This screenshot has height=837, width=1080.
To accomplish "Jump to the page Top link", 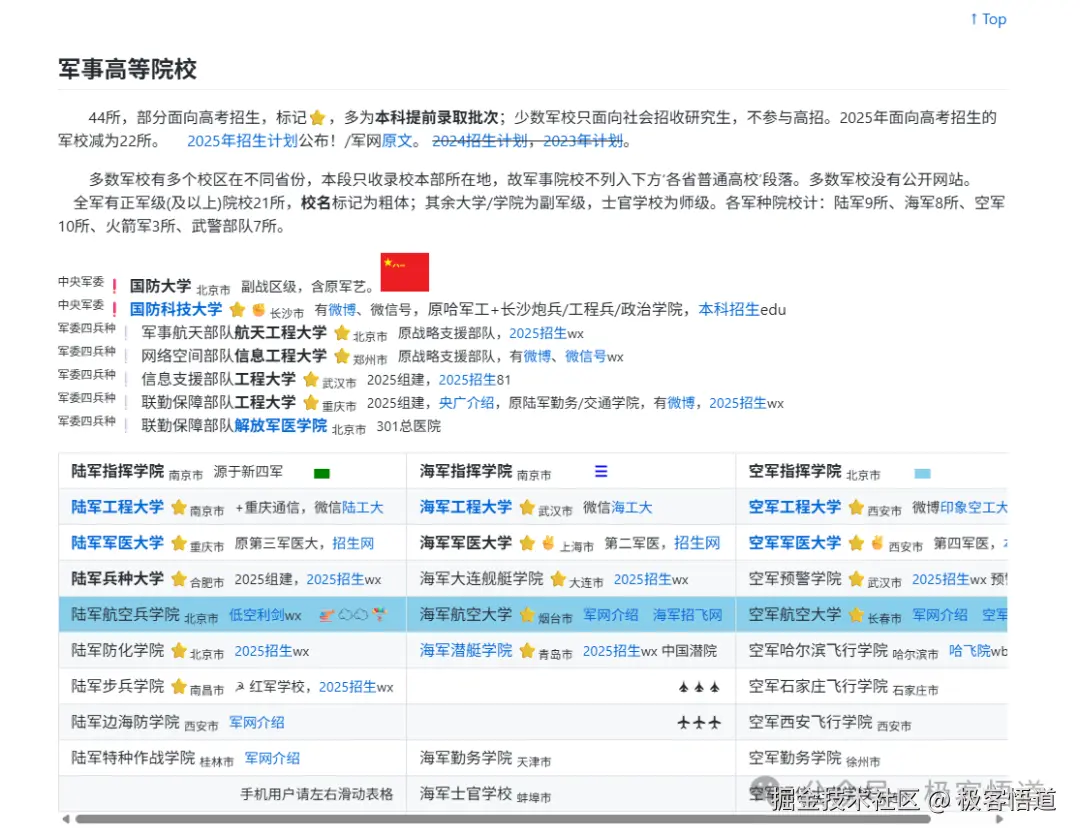I will coord(988,19).
